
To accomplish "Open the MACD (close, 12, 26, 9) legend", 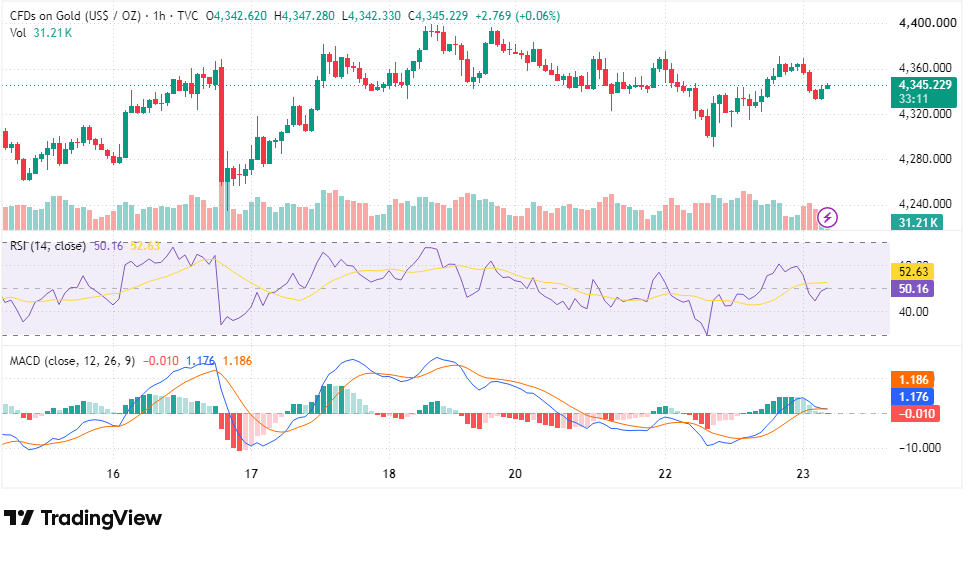I will pos(72,361).
